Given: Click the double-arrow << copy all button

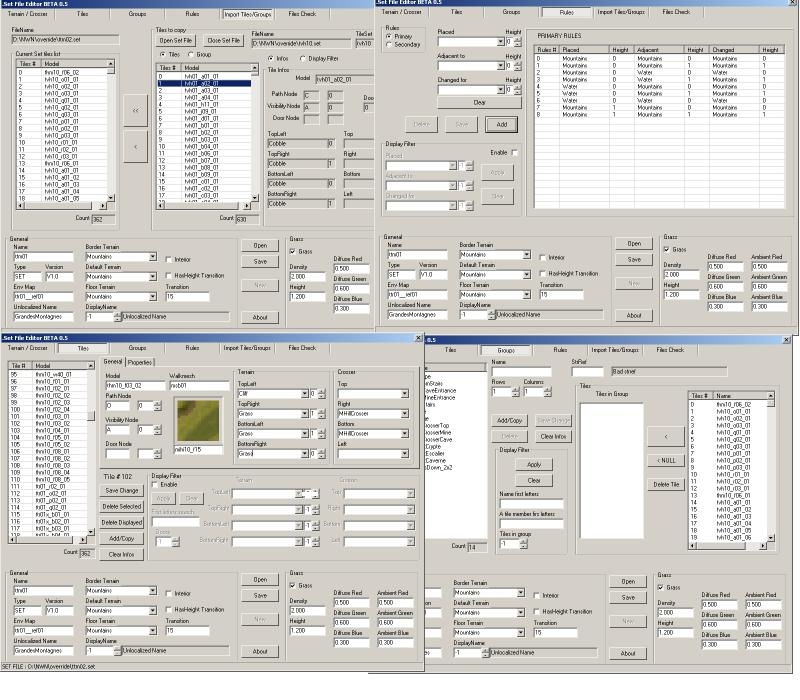Looking at the screenshot, I should point(135,111).
